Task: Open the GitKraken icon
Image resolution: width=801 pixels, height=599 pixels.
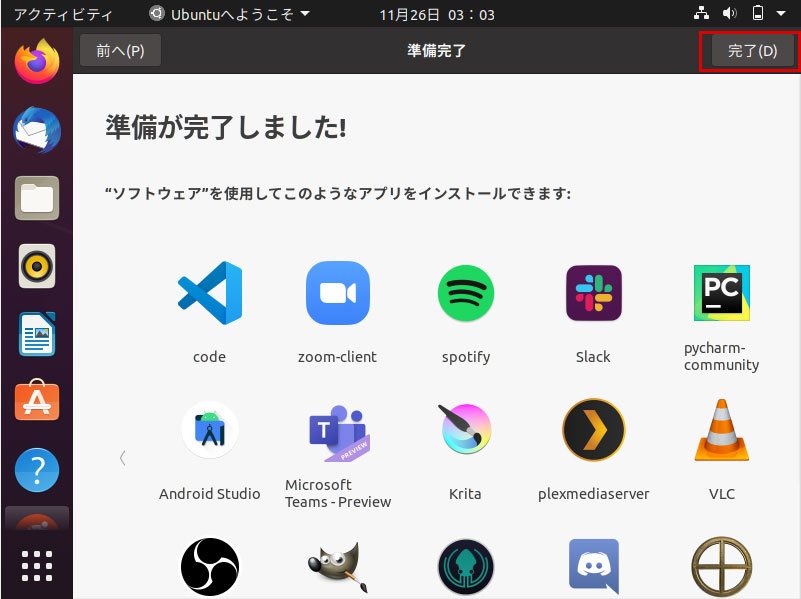Action: pyautogui.click(x=466, y=567)
